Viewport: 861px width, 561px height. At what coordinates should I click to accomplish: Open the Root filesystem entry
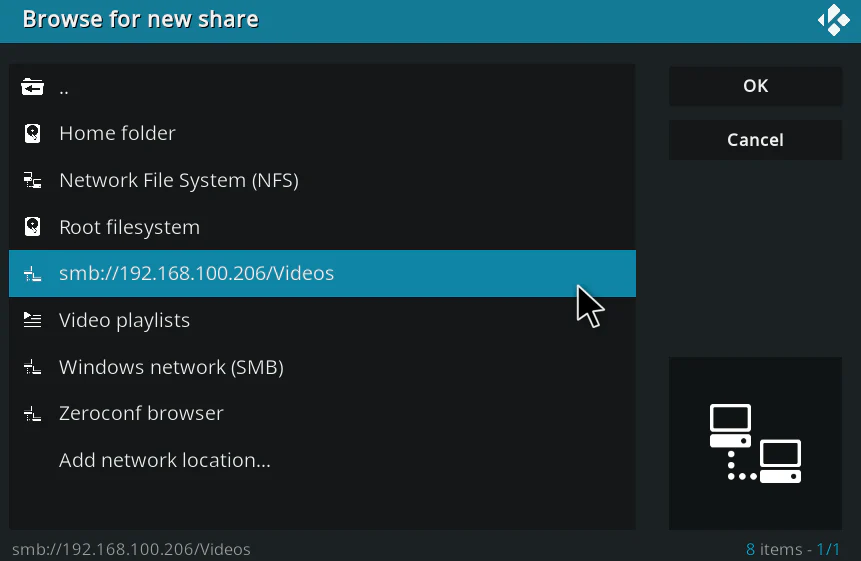[x=130, y=227]
